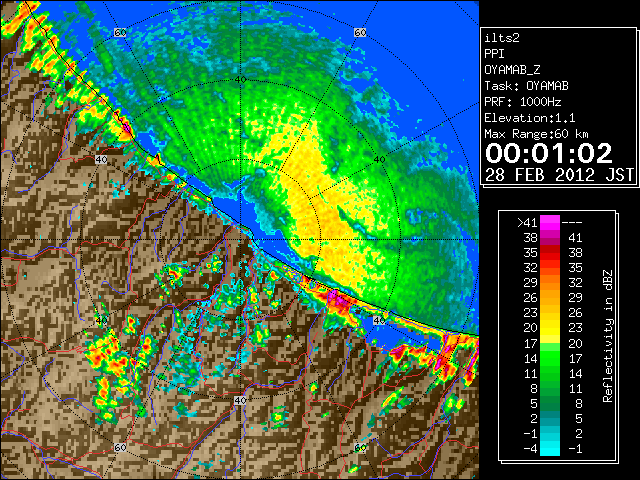Image resolution: width=640 pixels, height=480 pixels.
Task: Click the '40' range label west-southwest inland
Action: point(101,320)
